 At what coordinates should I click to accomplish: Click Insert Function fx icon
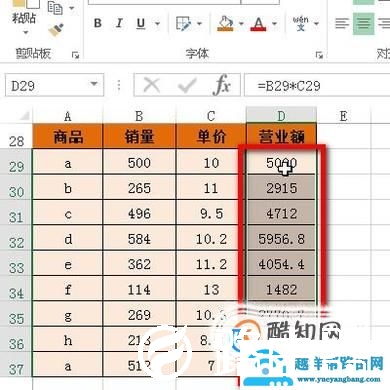pyautogui.click(x=222, y=85)
